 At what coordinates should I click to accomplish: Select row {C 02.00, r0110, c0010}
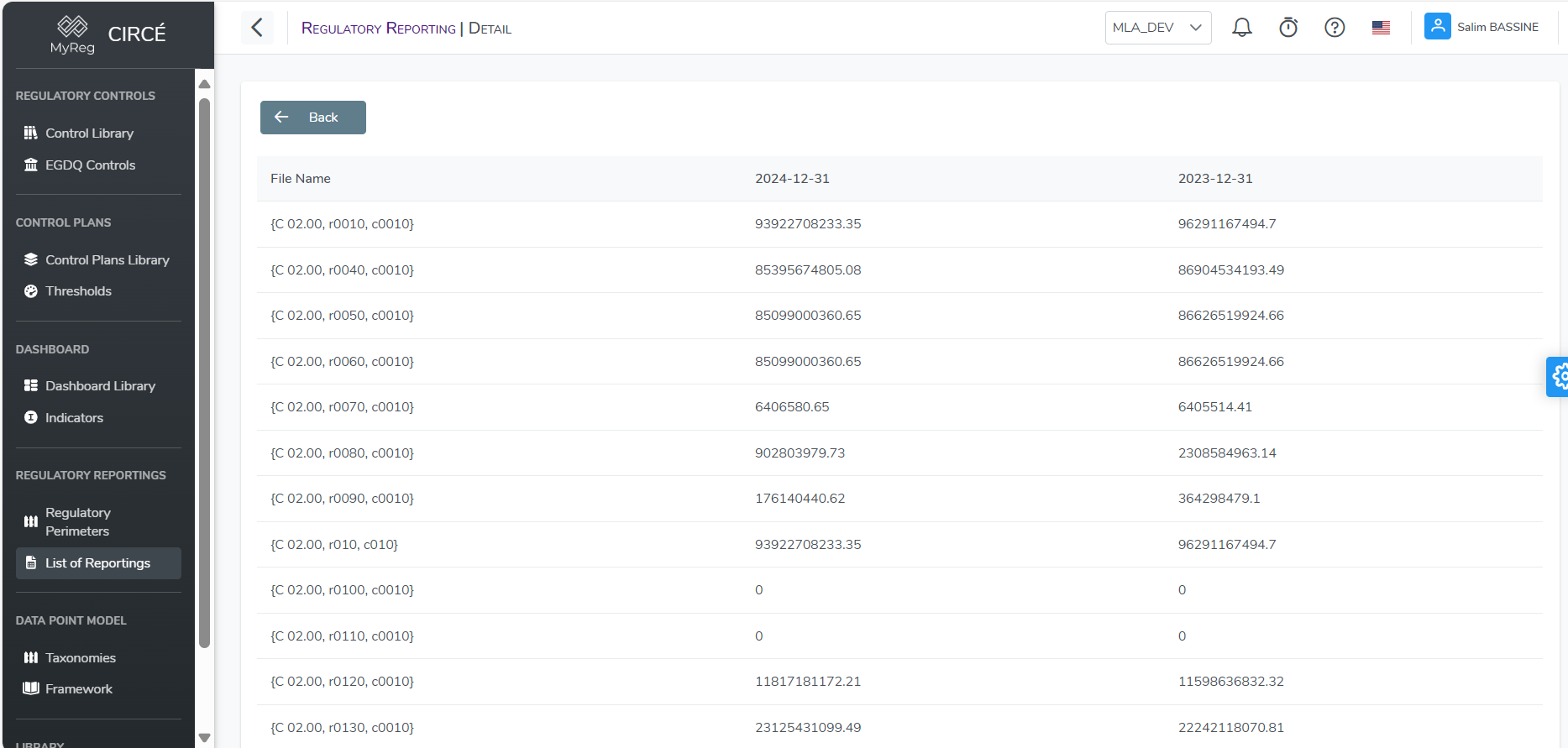899,636
